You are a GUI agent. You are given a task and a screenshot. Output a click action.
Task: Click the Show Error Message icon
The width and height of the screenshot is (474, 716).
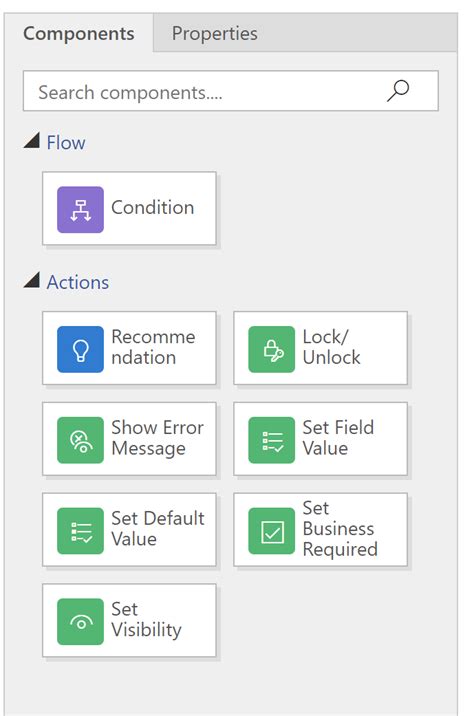pyautogui.click(x=80, y=440)
